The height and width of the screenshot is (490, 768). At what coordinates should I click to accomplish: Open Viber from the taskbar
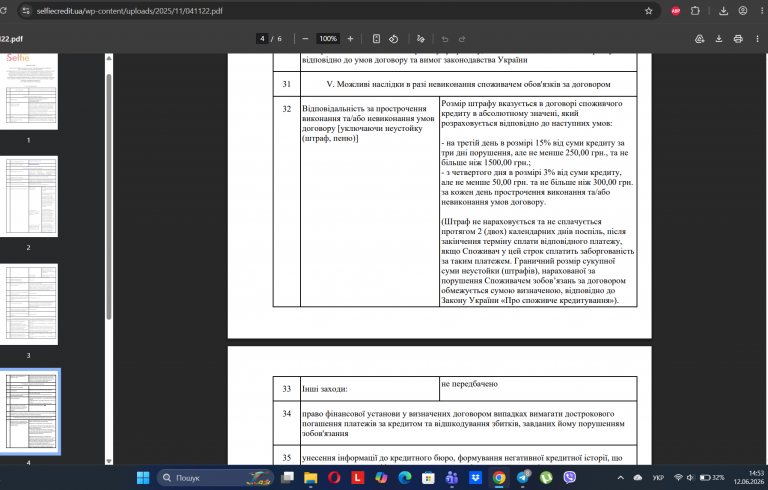570,477
